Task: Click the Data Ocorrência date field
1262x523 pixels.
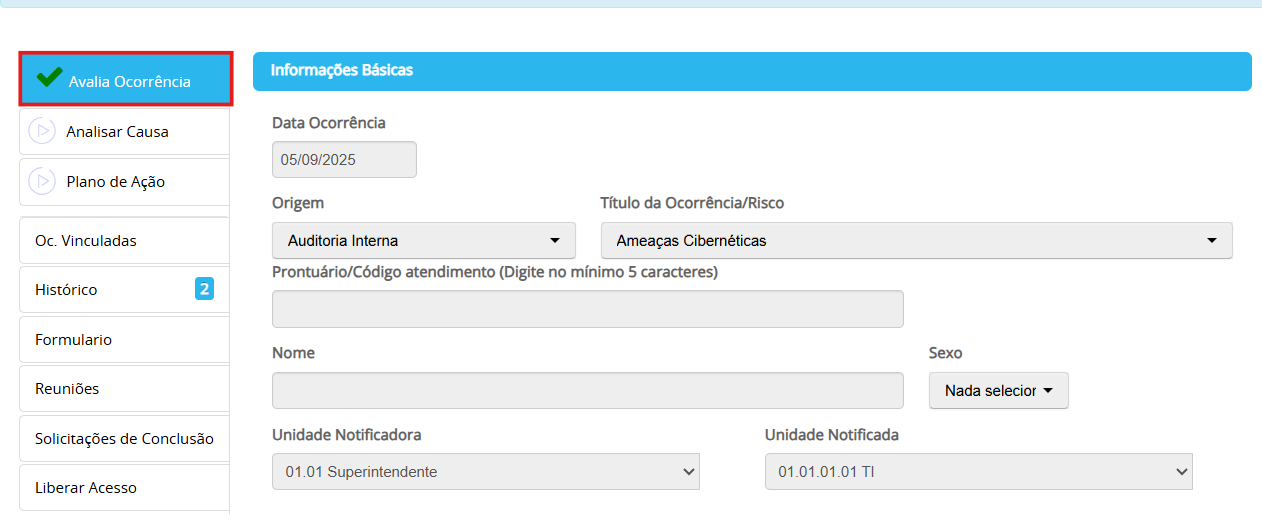Action: (344, 160)
